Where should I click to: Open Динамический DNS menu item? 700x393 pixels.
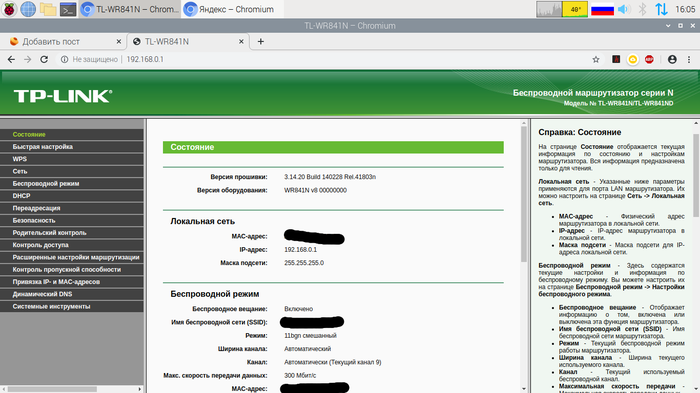click(71, 294)
